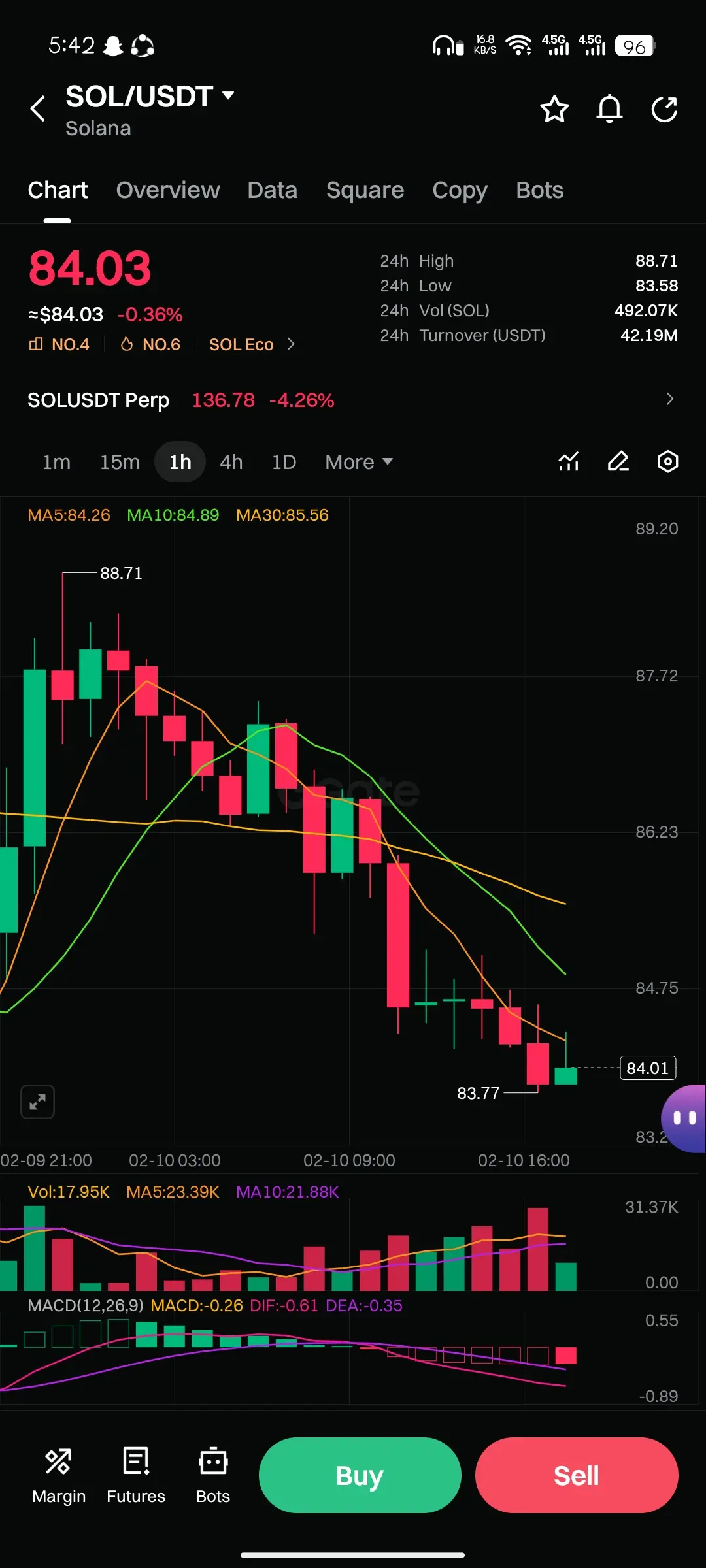The height and width of the screenshot is (1568, 706).
Task: Tap battery indicator in status bar
Action: [635, 46]
